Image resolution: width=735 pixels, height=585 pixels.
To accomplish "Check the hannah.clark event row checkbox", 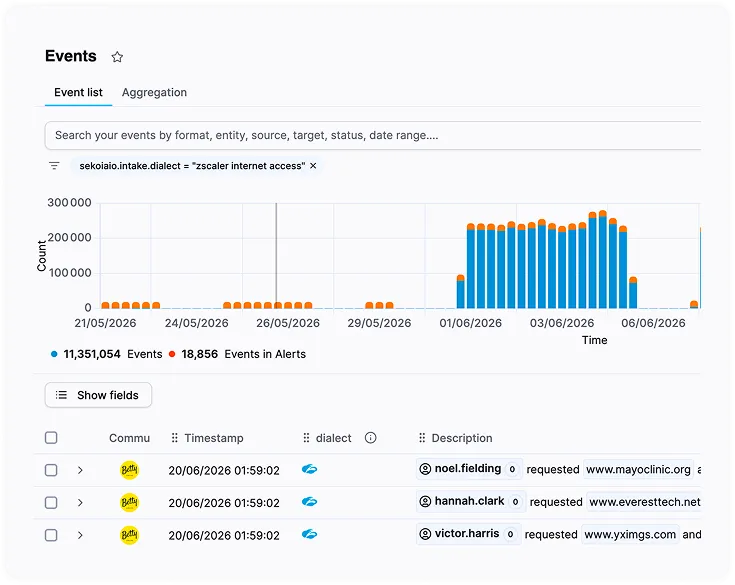I will pyautogui.click(x=51, y=502).
